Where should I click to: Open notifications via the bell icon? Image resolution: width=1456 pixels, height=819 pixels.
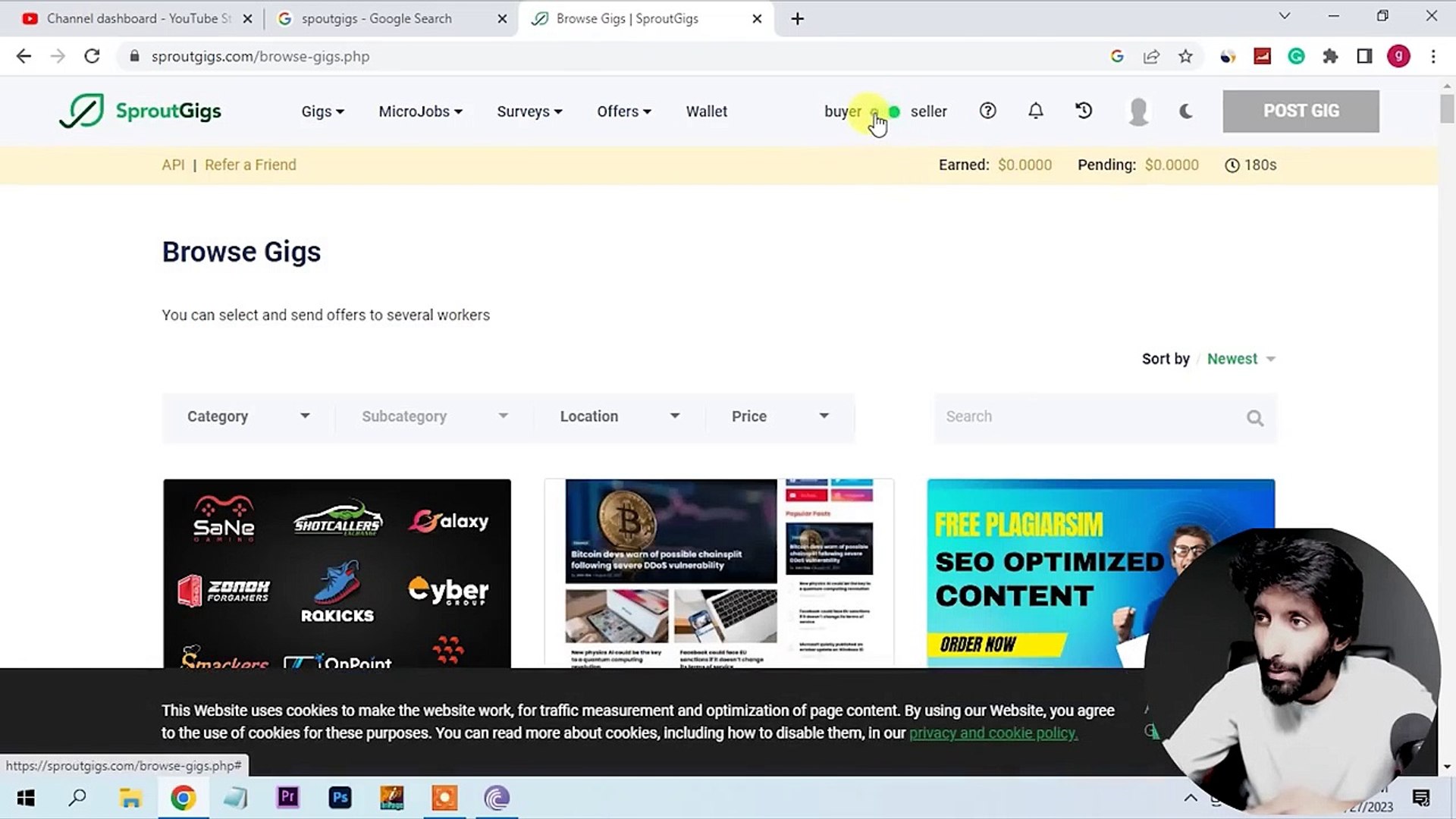click(x=1035, y=111)
